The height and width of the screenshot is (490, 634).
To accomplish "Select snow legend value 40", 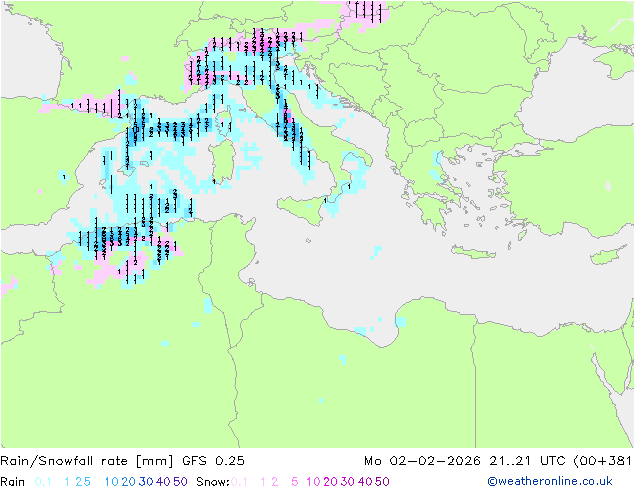I will coord(365,482).
